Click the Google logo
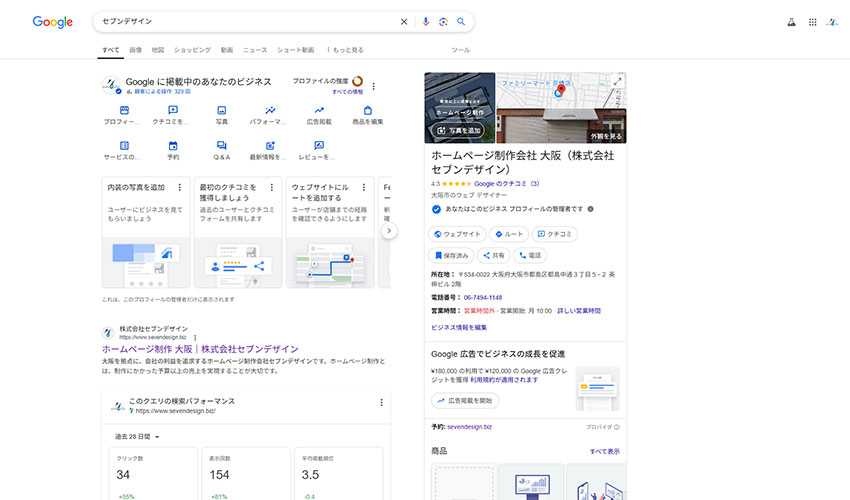Viewport: 850px width, 500px height. pos(53,22)
